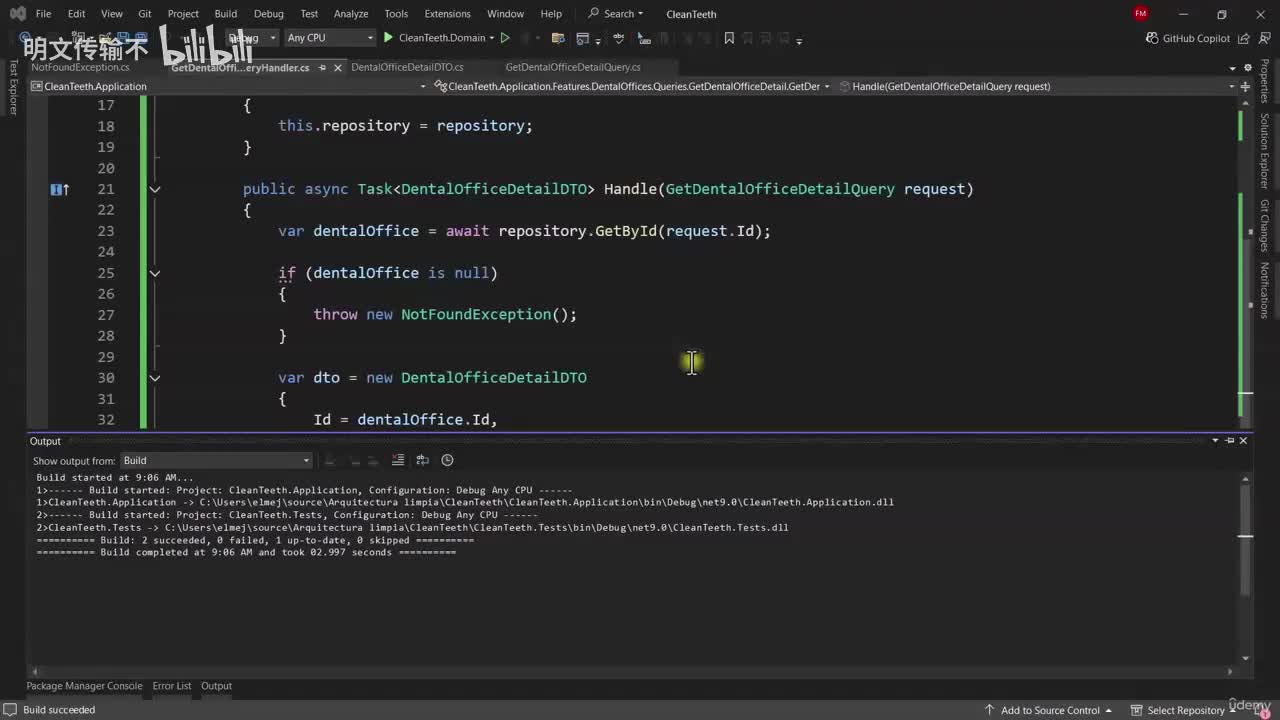Open the GitHub Copilot menu

coord(1188,38)
